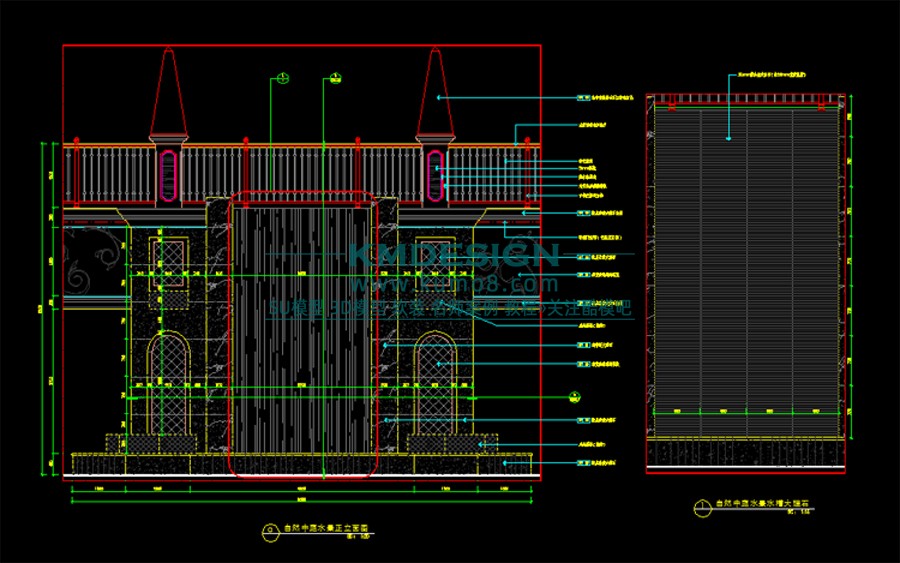The image size is (900, 563).
Task: Click the left circular grid marker at top
Action: click(283, 78)
